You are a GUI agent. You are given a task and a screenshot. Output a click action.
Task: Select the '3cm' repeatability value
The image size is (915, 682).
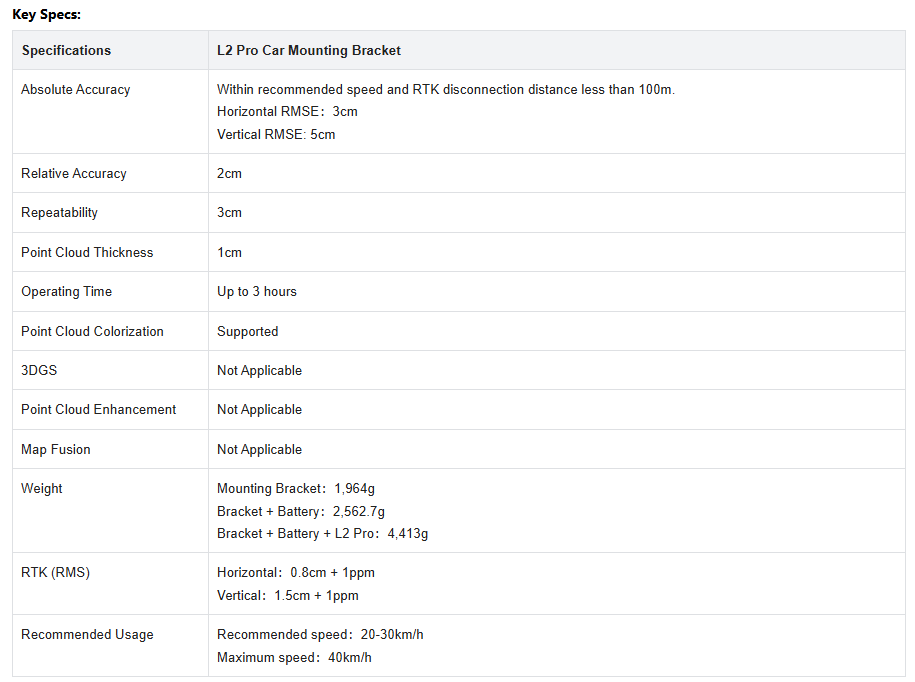pyautogui.click(x=229, y=213)
